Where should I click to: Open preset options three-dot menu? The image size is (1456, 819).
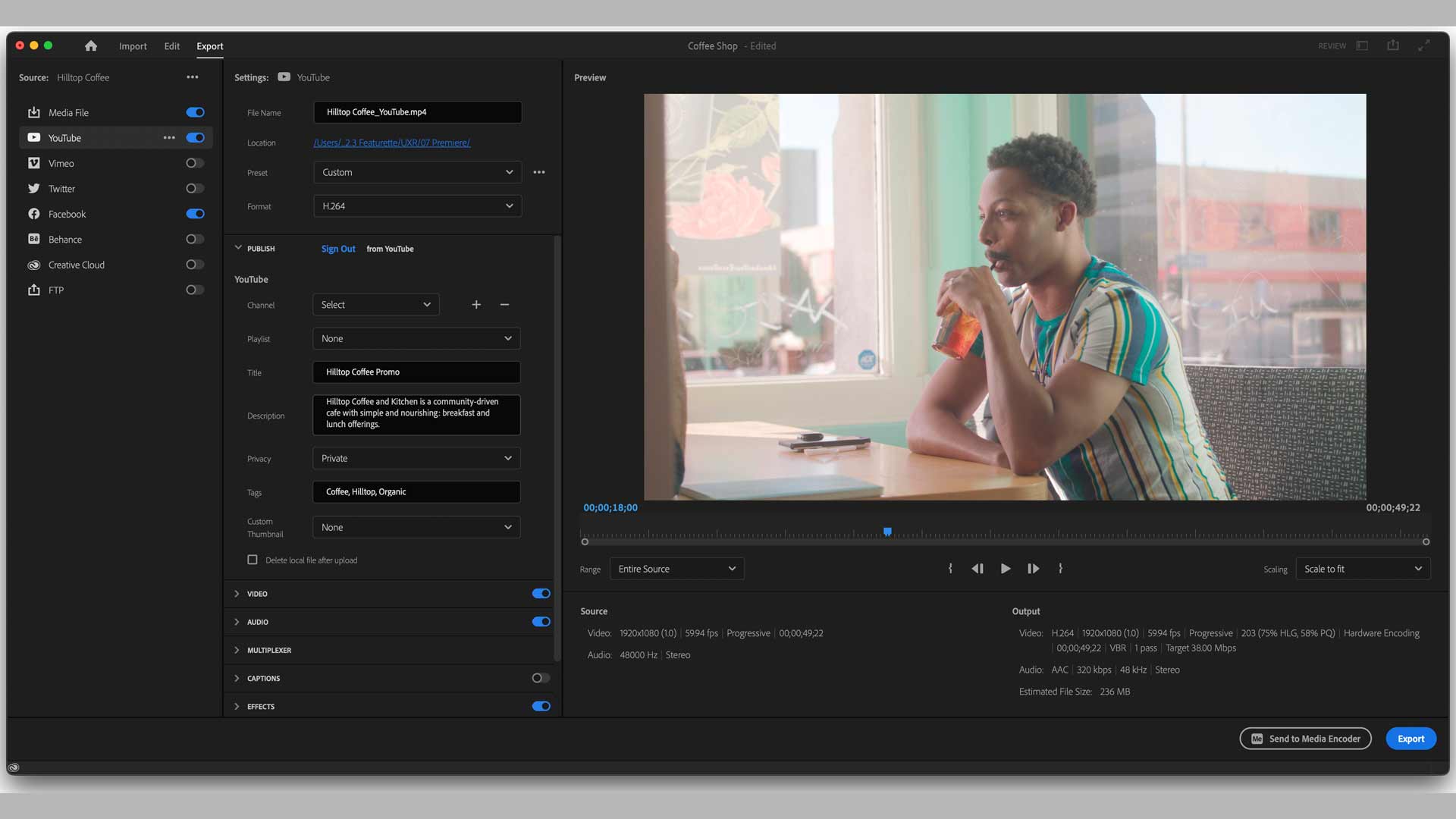[x=539, y=173]
